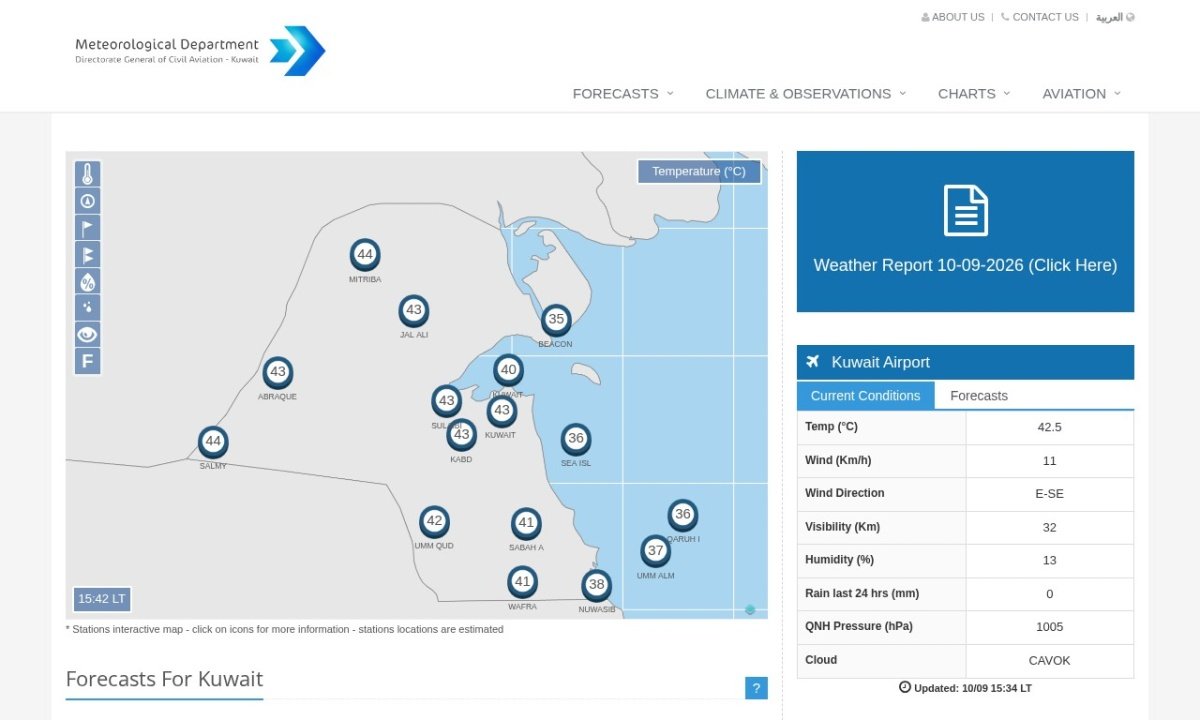Switch the site language to Arabic
The image size is (1200, 720).
1115,17
